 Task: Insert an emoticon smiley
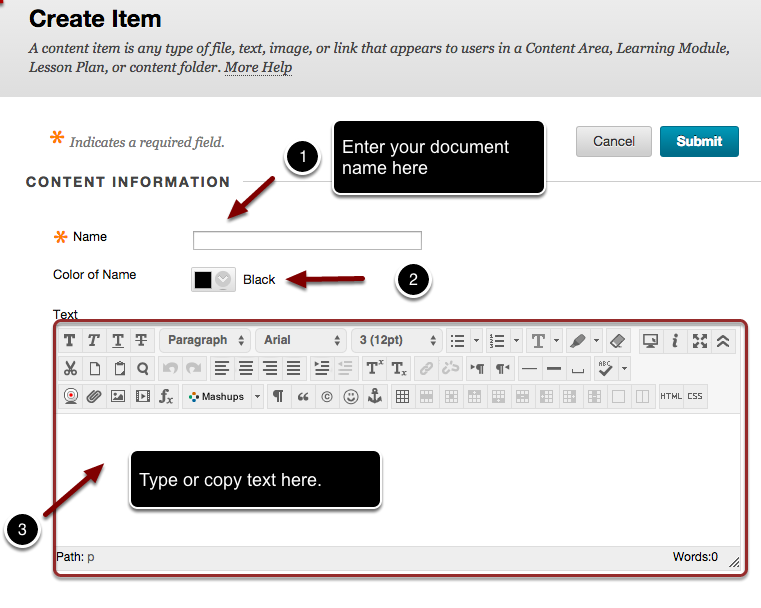click(351, 397)
